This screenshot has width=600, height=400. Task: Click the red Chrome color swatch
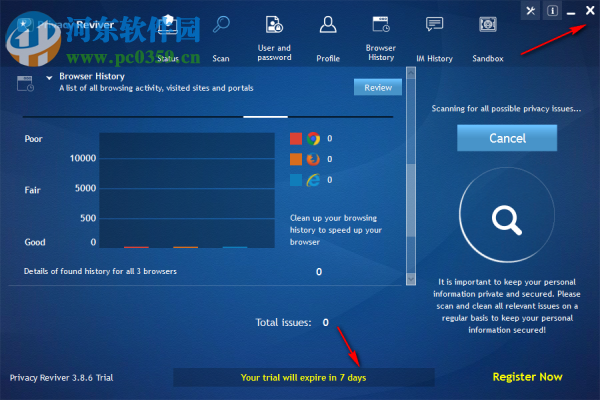pos(296,139)
